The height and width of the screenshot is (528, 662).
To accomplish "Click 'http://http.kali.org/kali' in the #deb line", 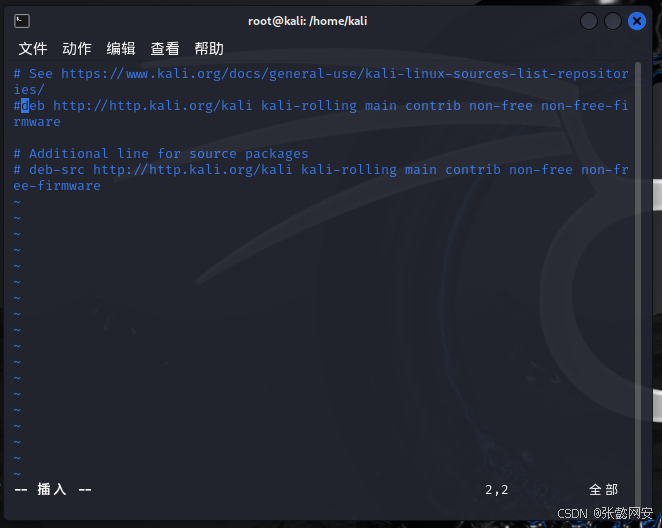I will point(152,106).
